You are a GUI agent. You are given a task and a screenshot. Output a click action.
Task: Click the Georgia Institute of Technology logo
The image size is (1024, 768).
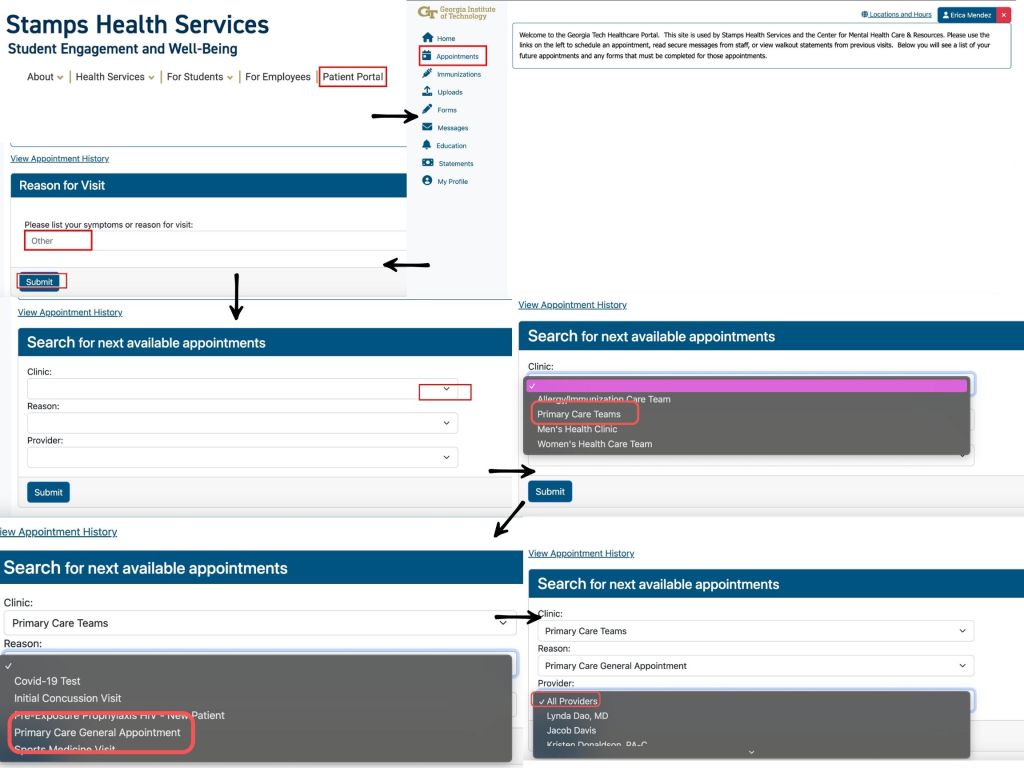click(456, 12)
